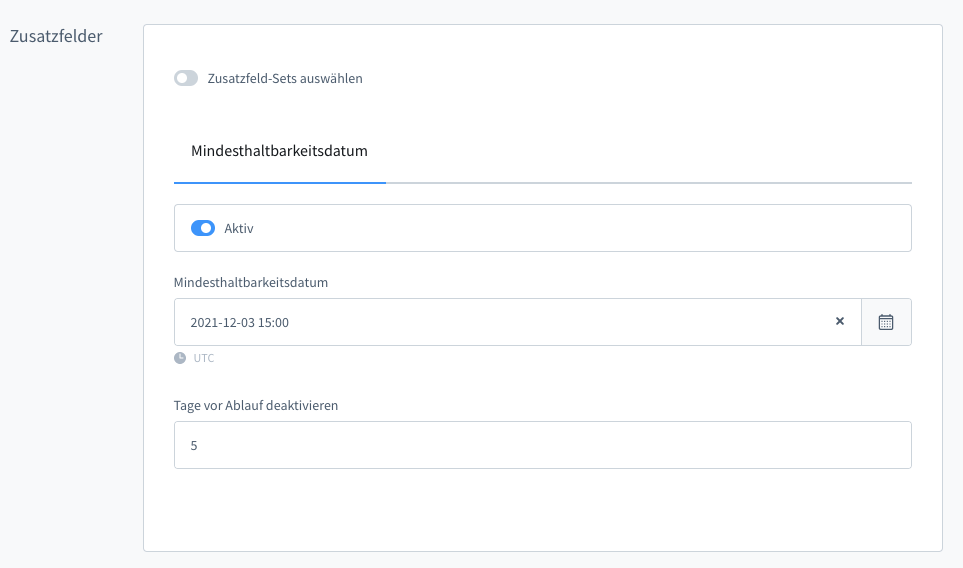This screenshot has height=568, width=963.
Task: Click the Zusatzfelder section heading
Action: coord(56,36)
